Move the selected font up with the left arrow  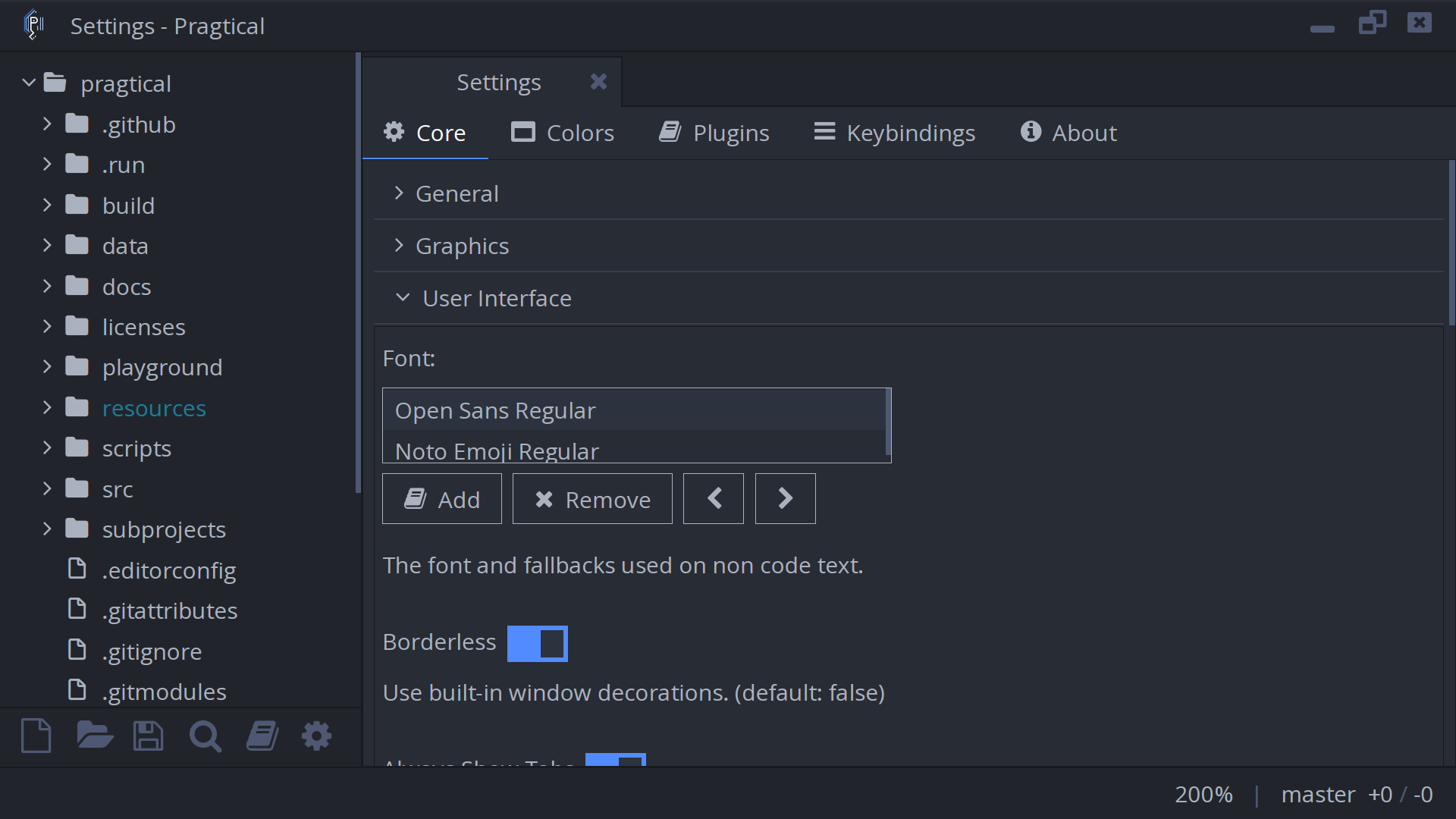coord(714,498)
